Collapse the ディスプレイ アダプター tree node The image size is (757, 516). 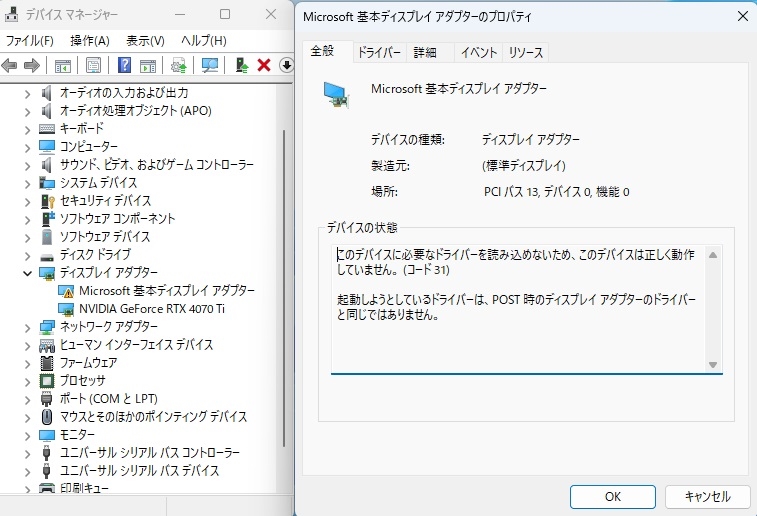[x=27, y=273]
